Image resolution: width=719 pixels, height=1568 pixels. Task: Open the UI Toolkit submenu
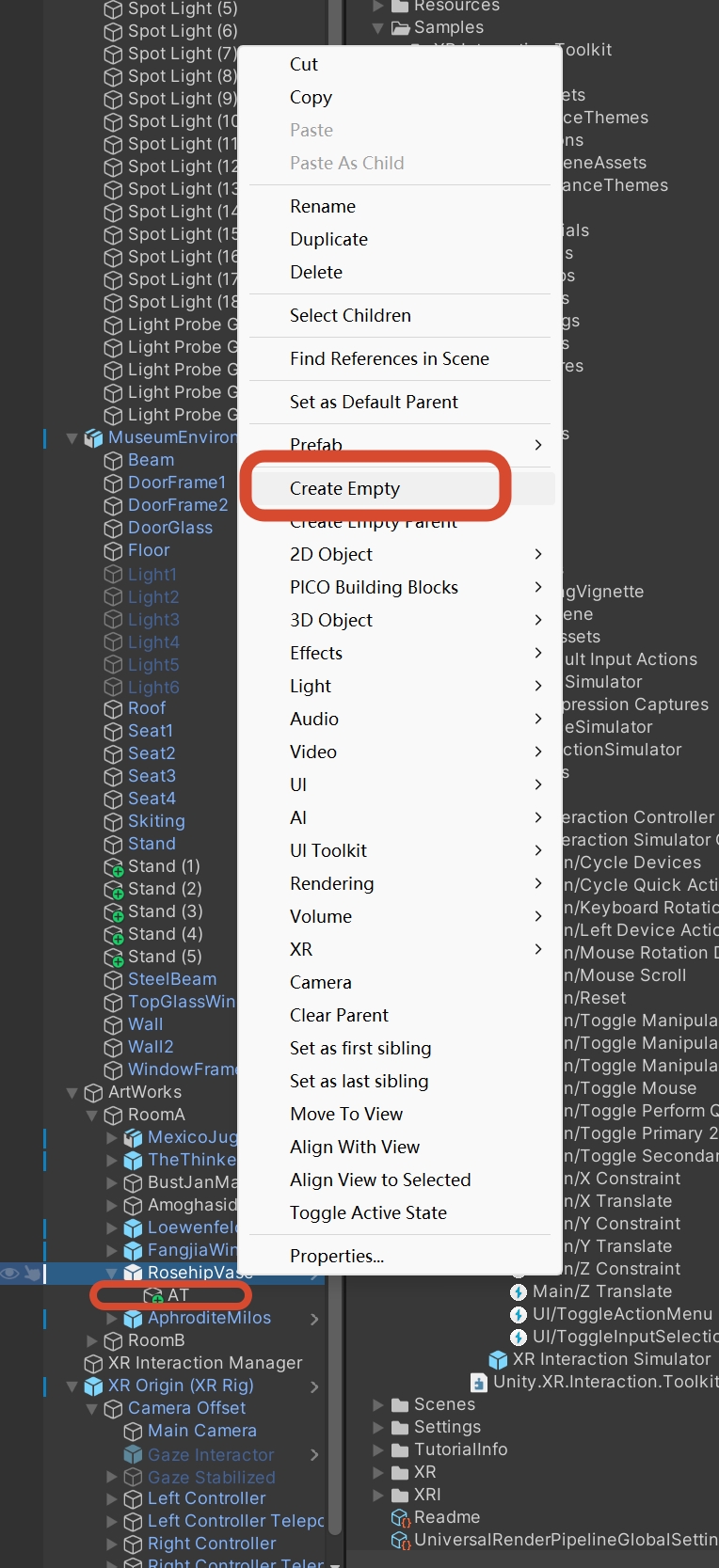[x=399, y=850]
